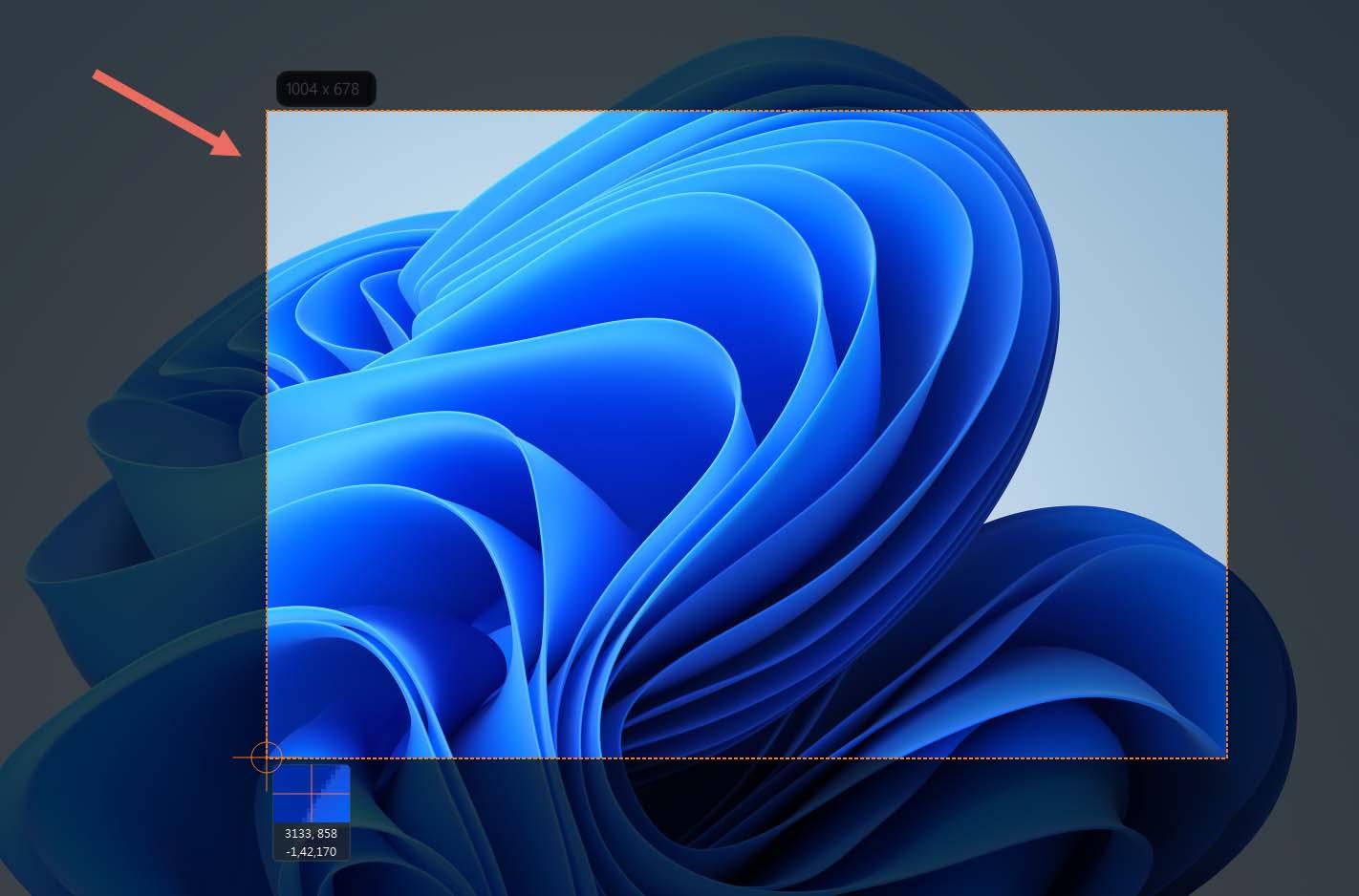Click the "1004 x 678" selection size label

325,89
